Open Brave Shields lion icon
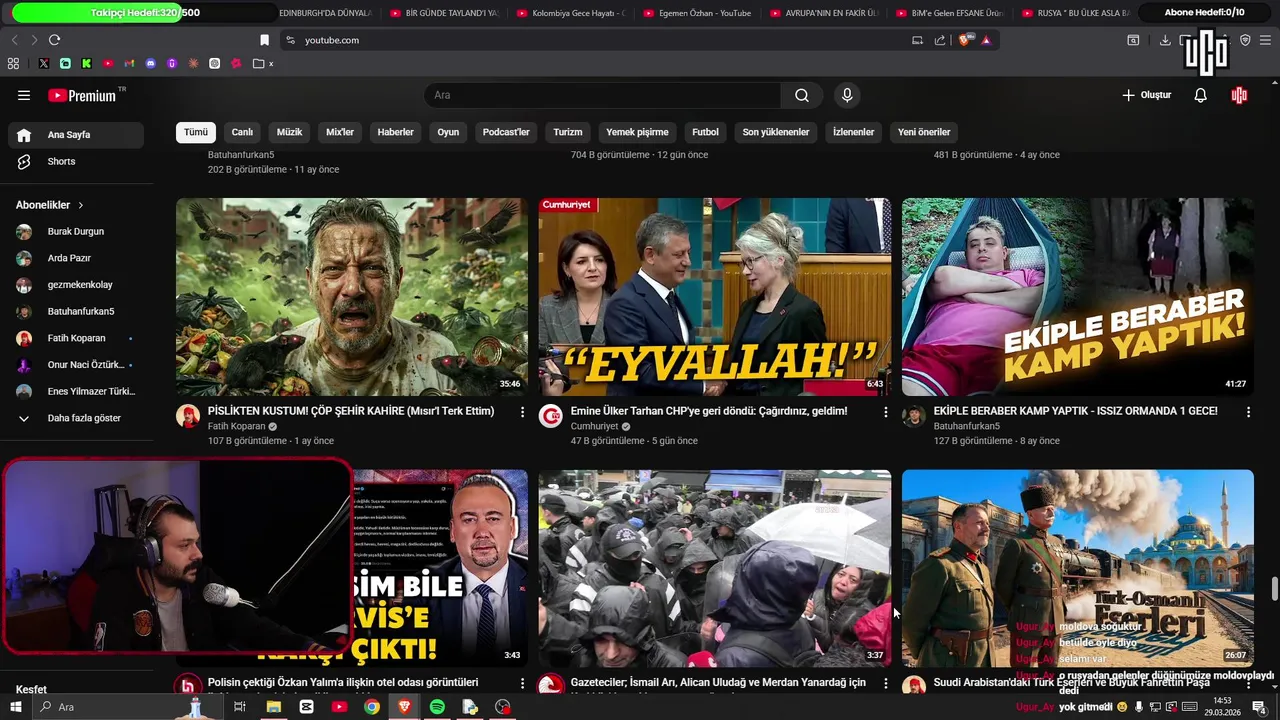1280x720 pixels. point(964,40)
